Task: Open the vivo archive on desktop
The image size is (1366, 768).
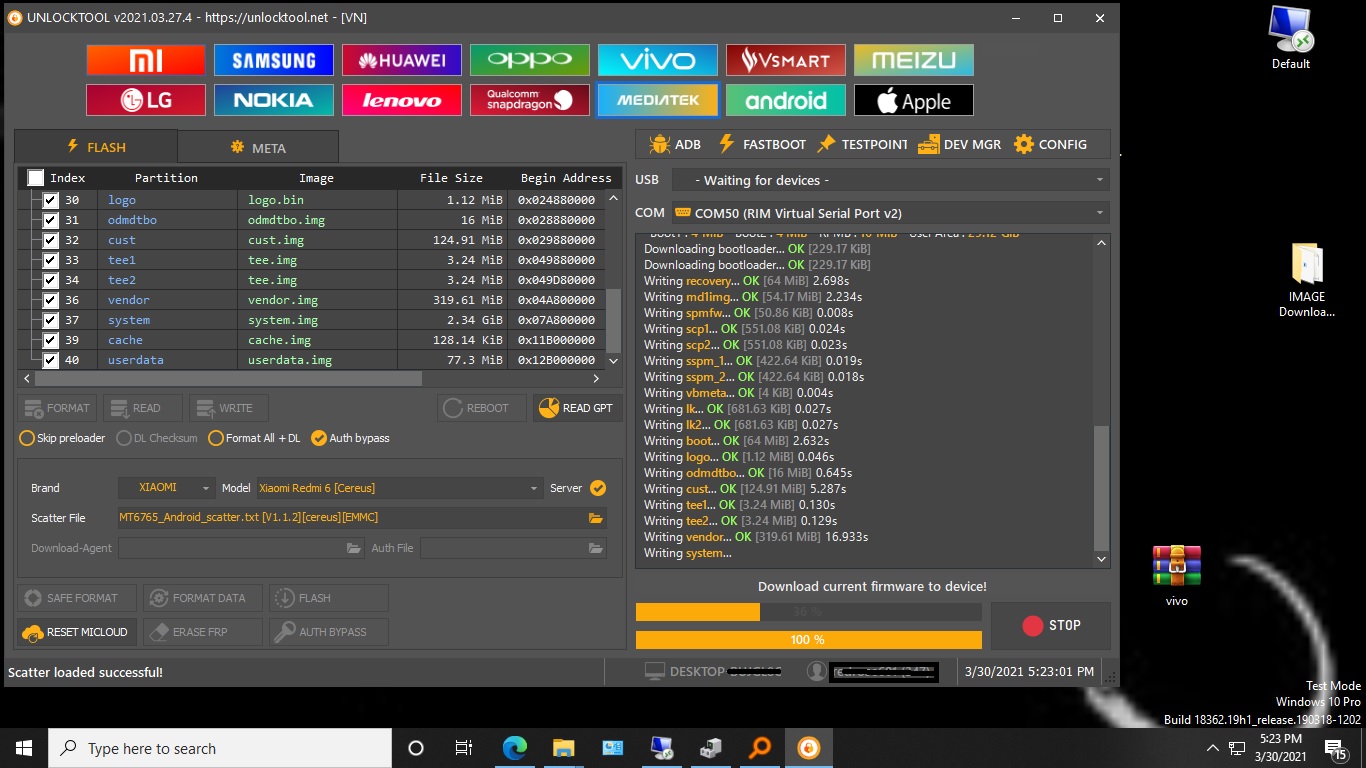Action: [x=1177, y=576]
